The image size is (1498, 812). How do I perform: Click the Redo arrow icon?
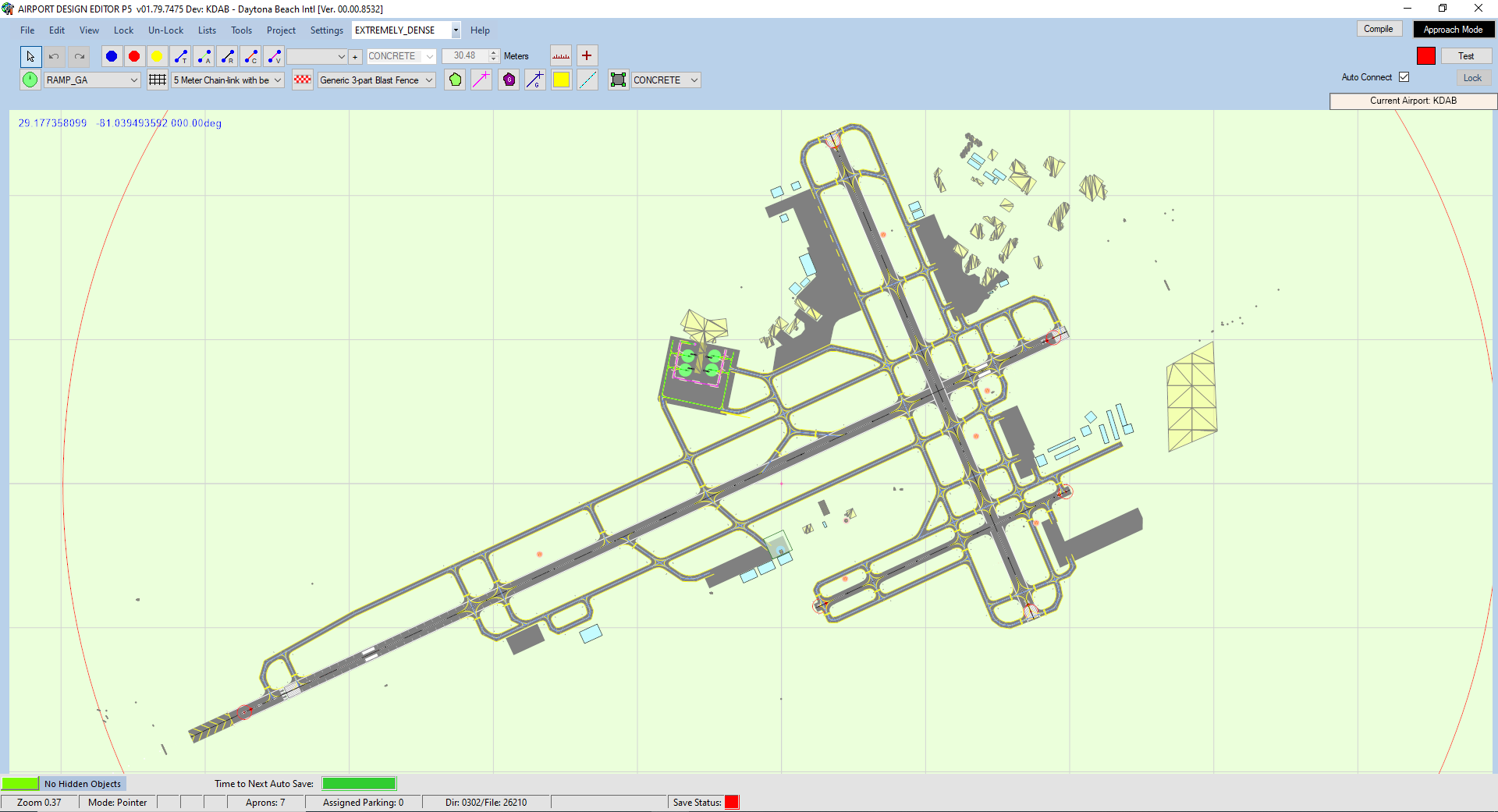pyautogui.click(x=79, y=56)
